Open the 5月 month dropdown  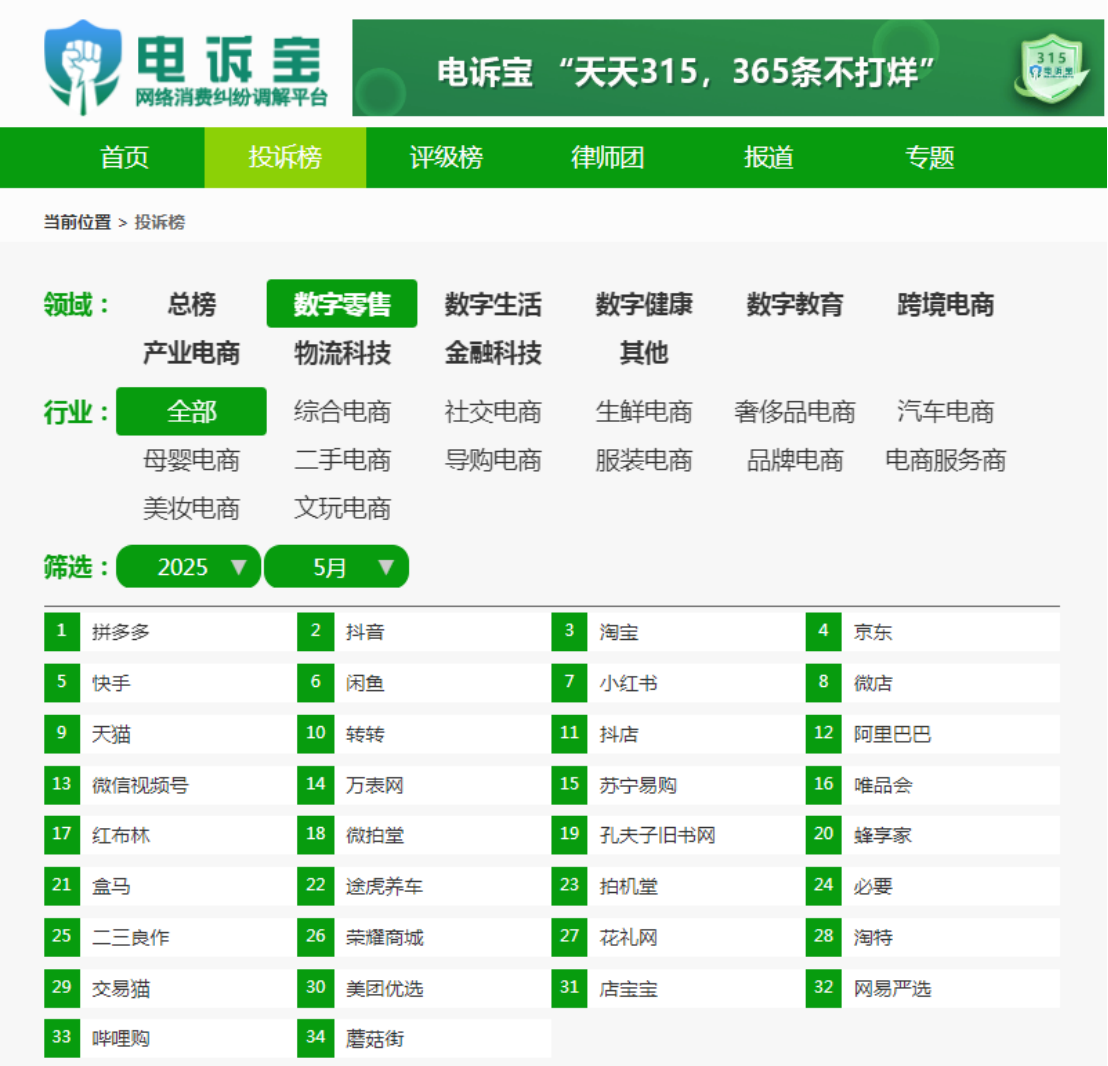click(336, 567)
